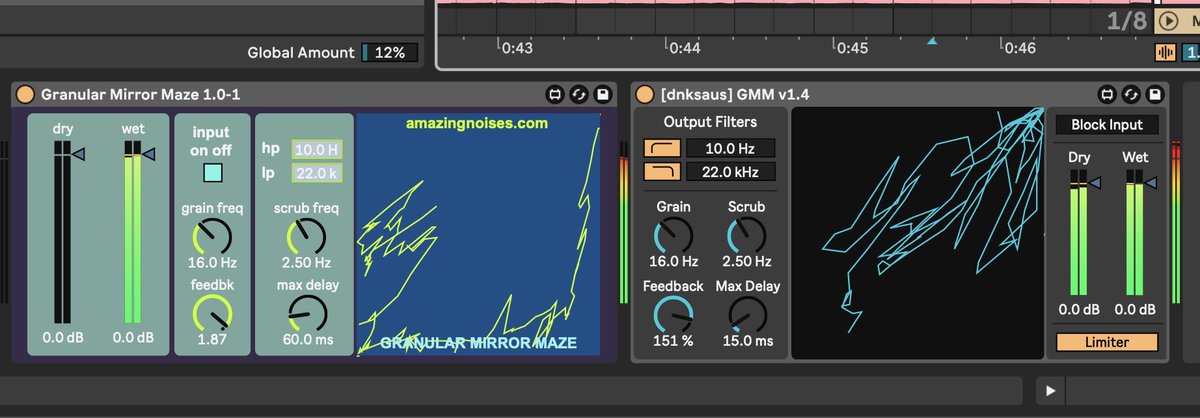Viewport: 1200px width, 418px height.
Task: Click the 0:44 timeline marker
Action: 684,47
